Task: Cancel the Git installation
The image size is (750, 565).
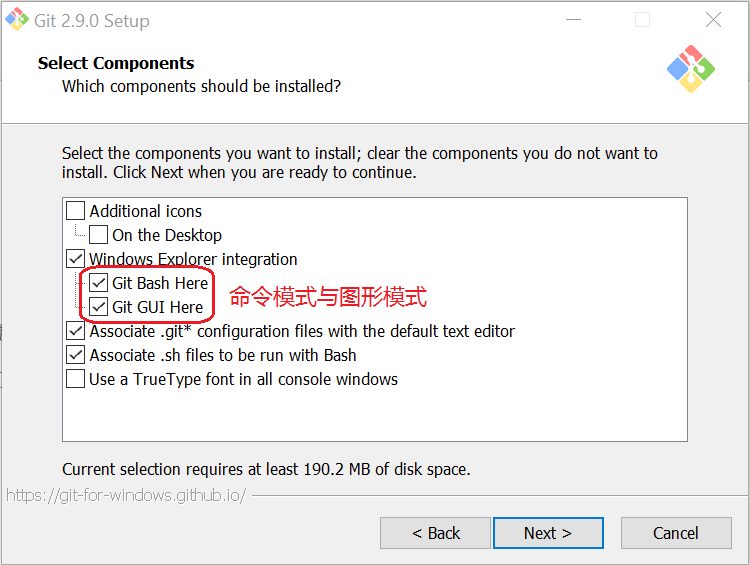Action: pos(675,533)
